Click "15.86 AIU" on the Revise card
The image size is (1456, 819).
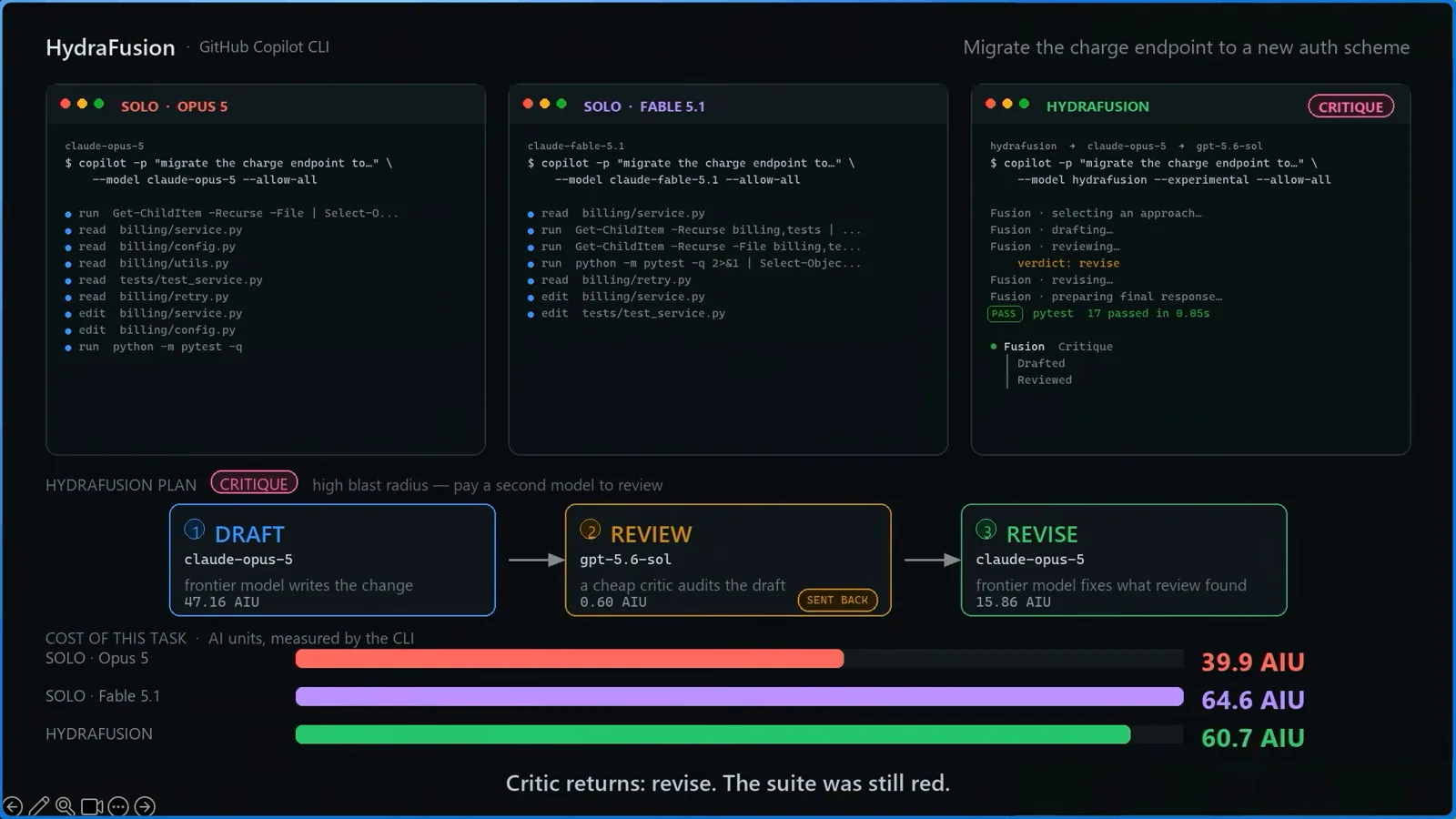click(x=1013, y=602)
